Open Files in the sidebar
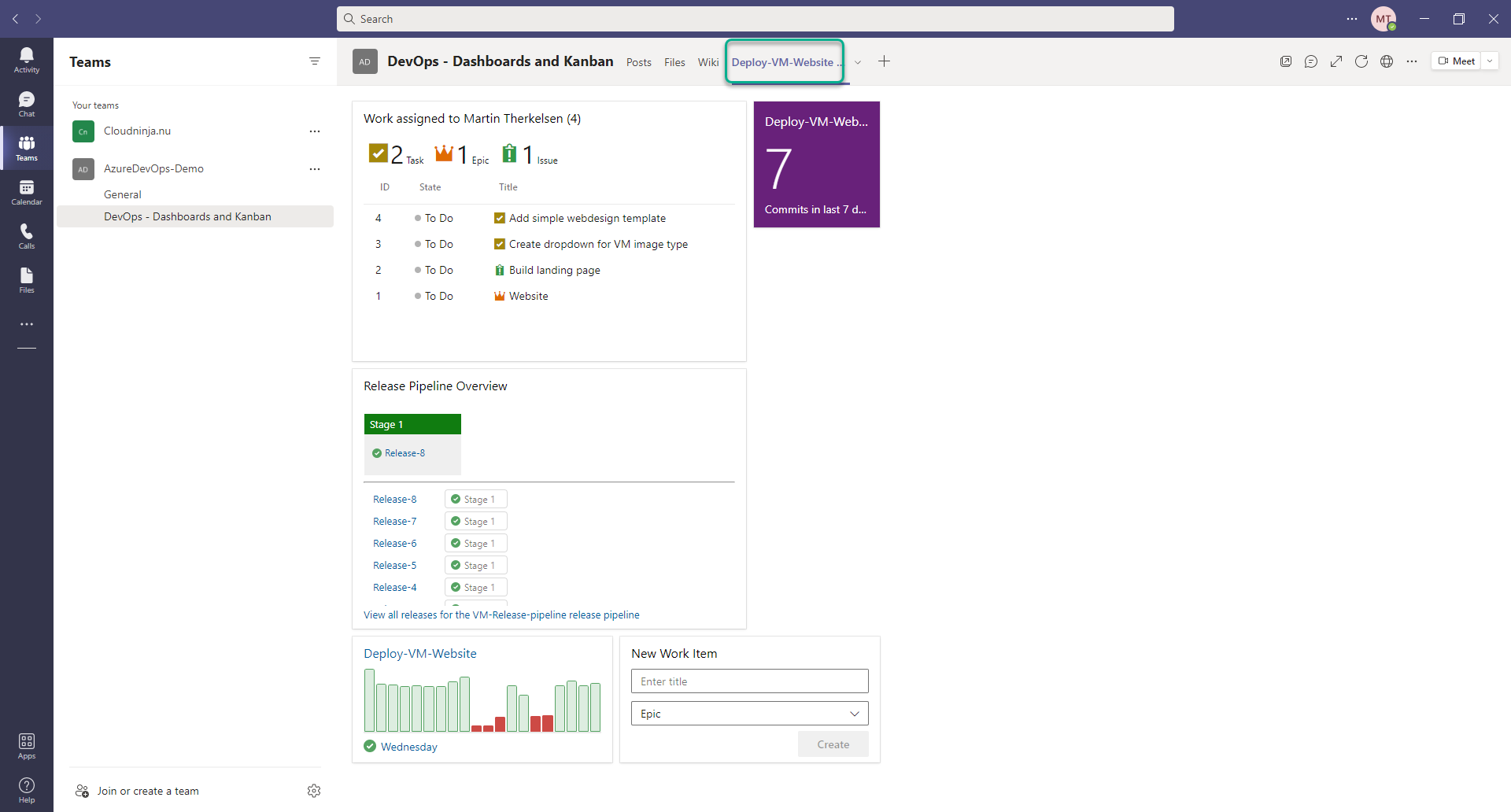 pos(27,280)
